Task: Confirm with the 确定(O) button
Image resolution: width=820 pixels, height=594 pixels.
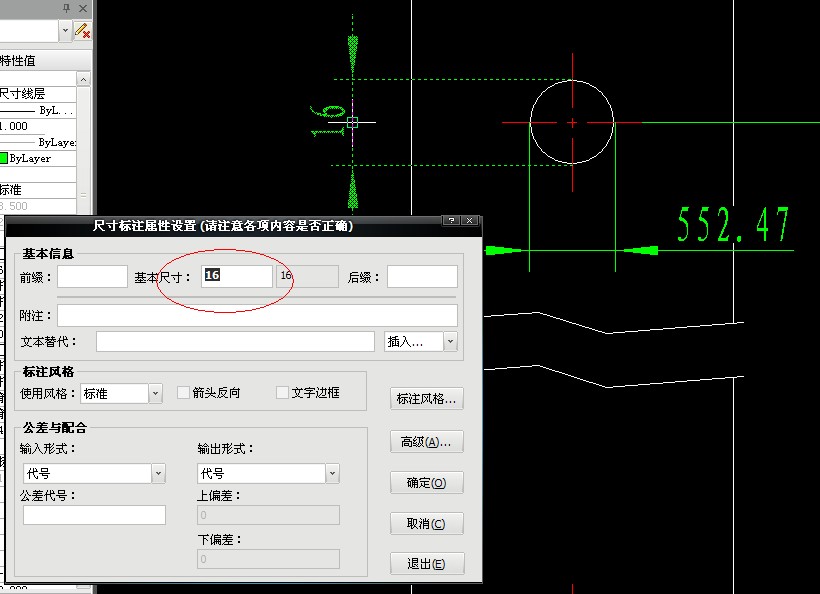Action: click(427, 483)
